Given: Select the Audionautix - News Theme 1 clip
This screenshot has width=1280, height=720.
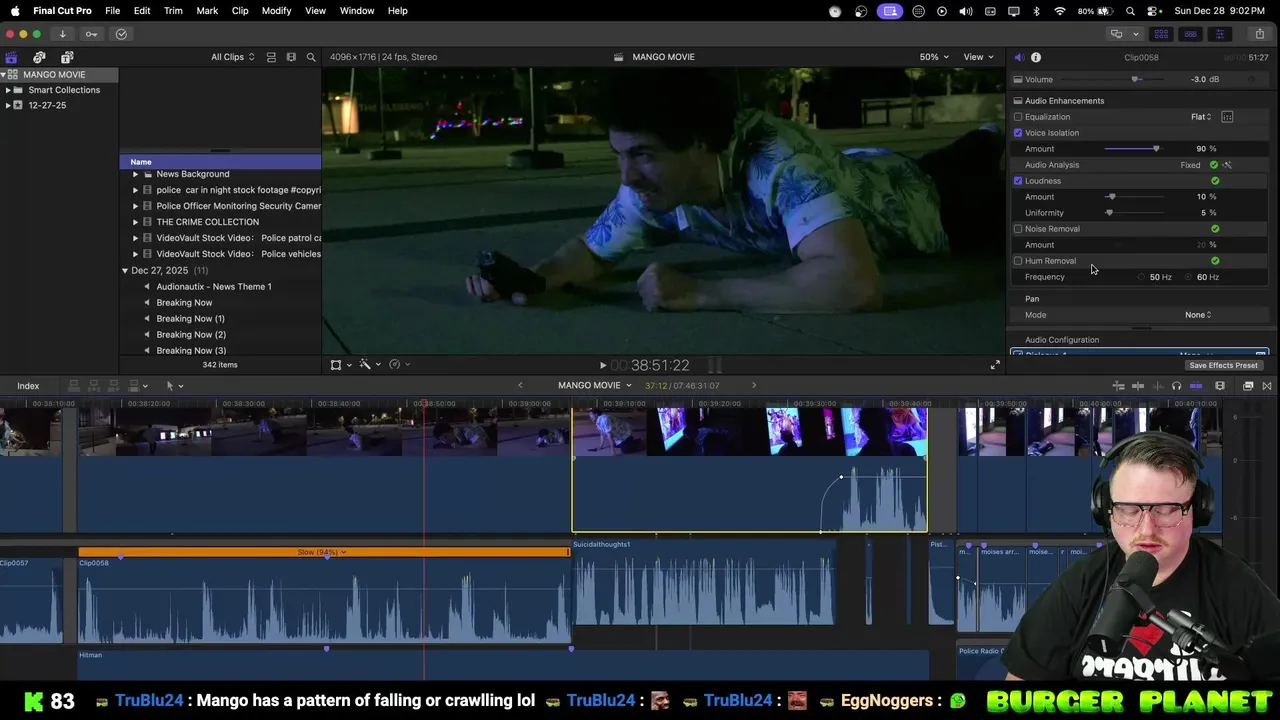Looking at the screenshot, I should click(214, 287).
